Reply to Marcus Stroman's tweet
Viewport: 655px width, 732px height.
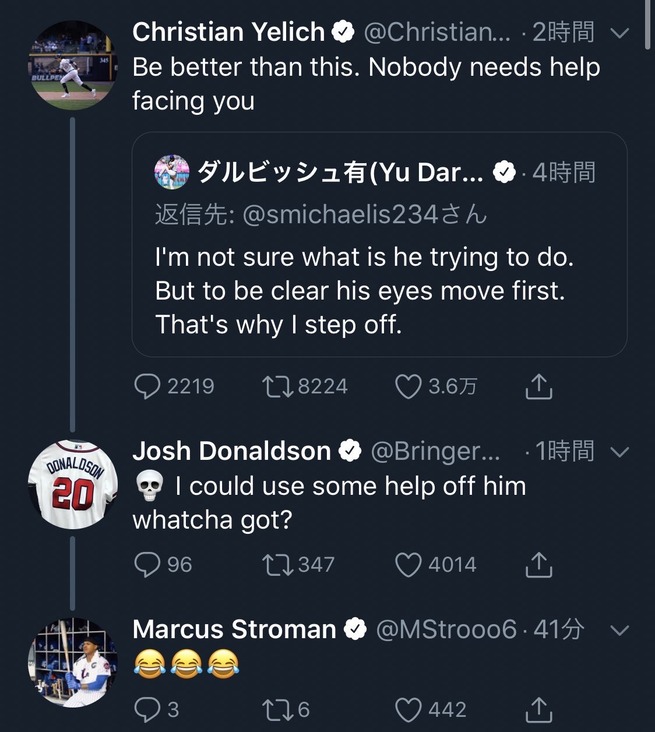tap(147, 709)
